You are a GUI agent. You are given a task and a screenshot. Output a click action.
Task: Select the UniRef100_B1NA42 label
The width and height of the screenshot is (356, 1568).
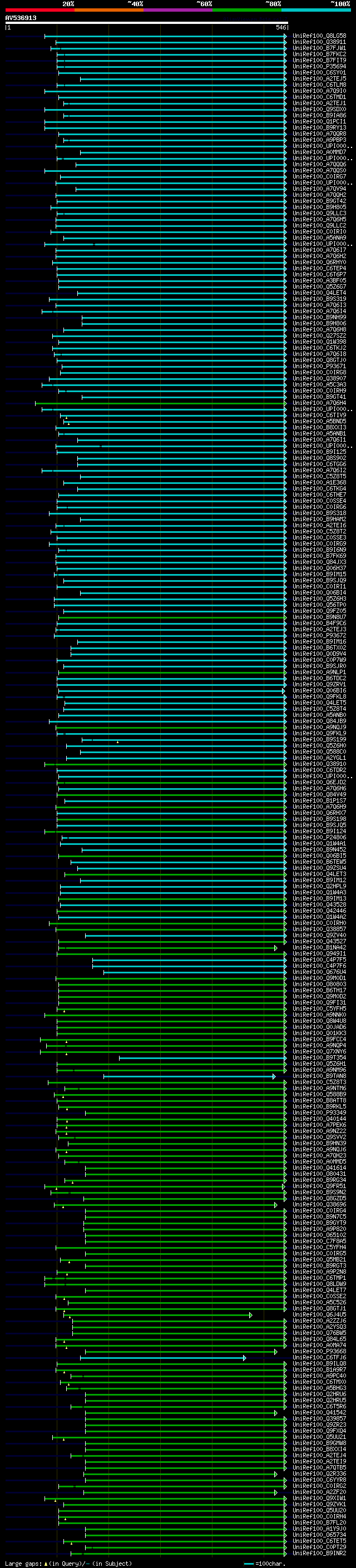coord(319,948)
